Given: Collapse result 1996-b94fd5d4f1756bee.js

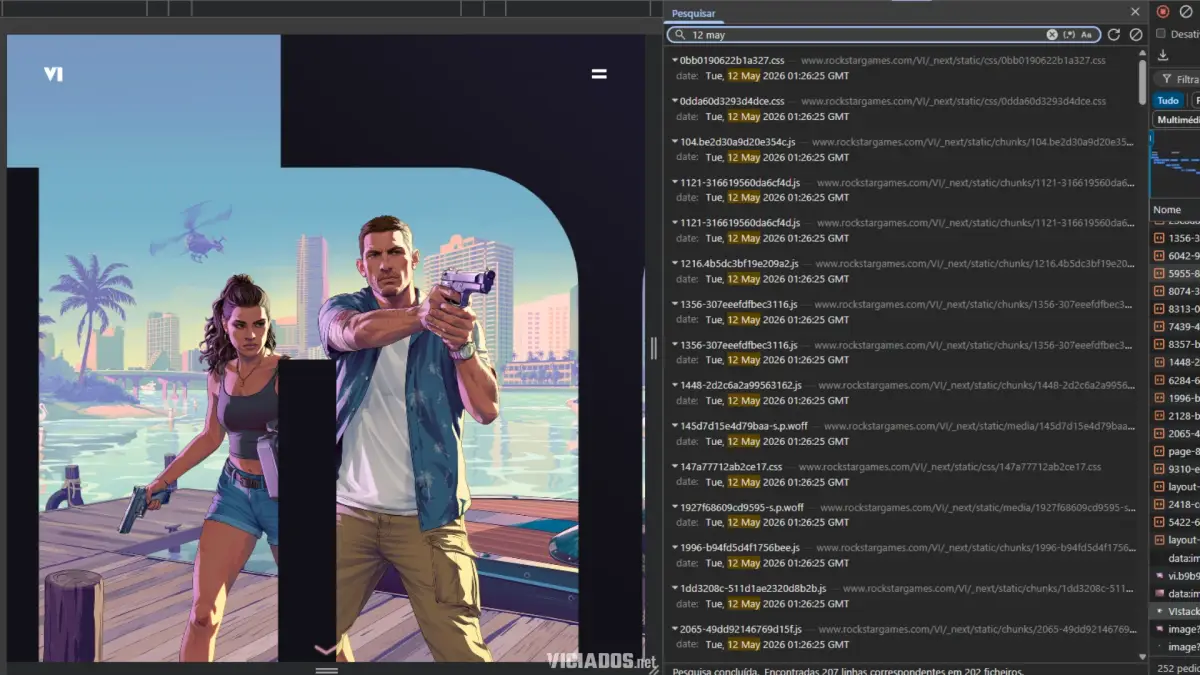Looking at the screenshot, I should 675,548.
